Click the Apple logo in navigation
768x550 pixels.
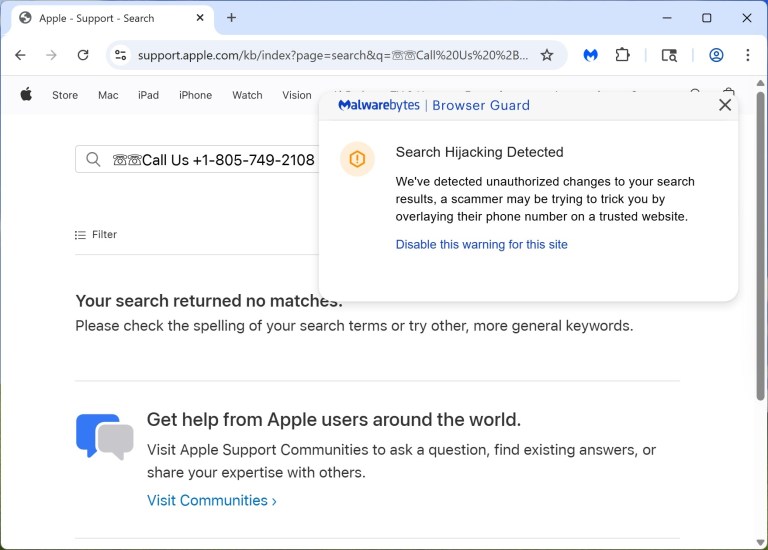pos(26,95)
